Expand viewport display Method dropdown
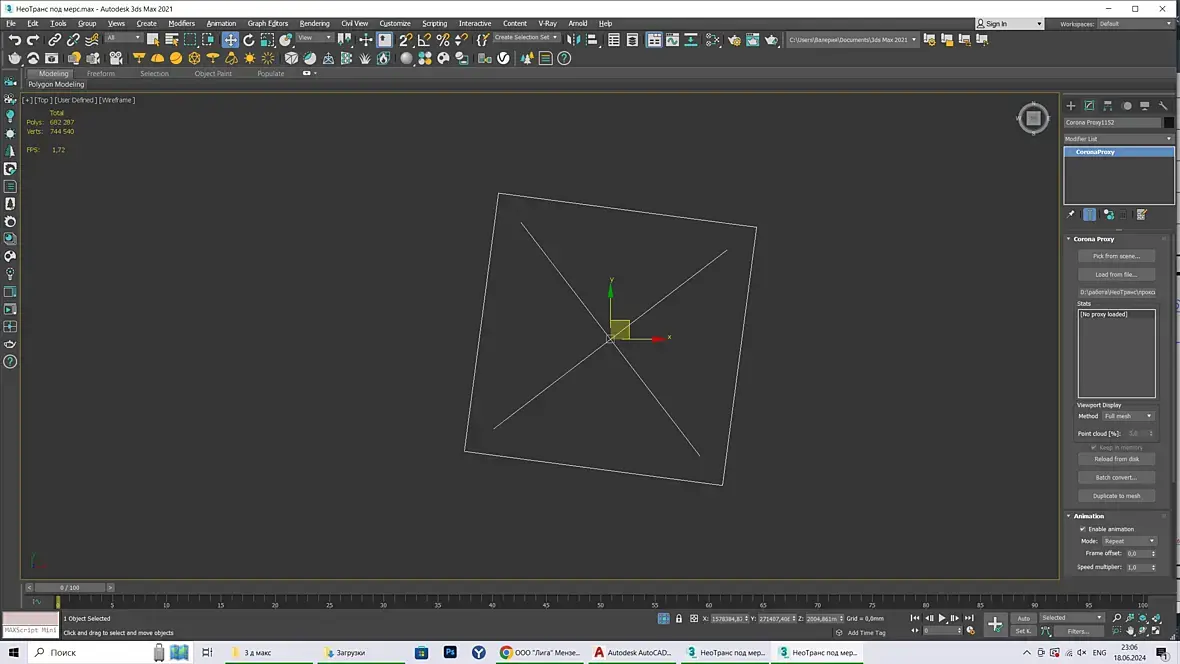 tap(1128, 416)
